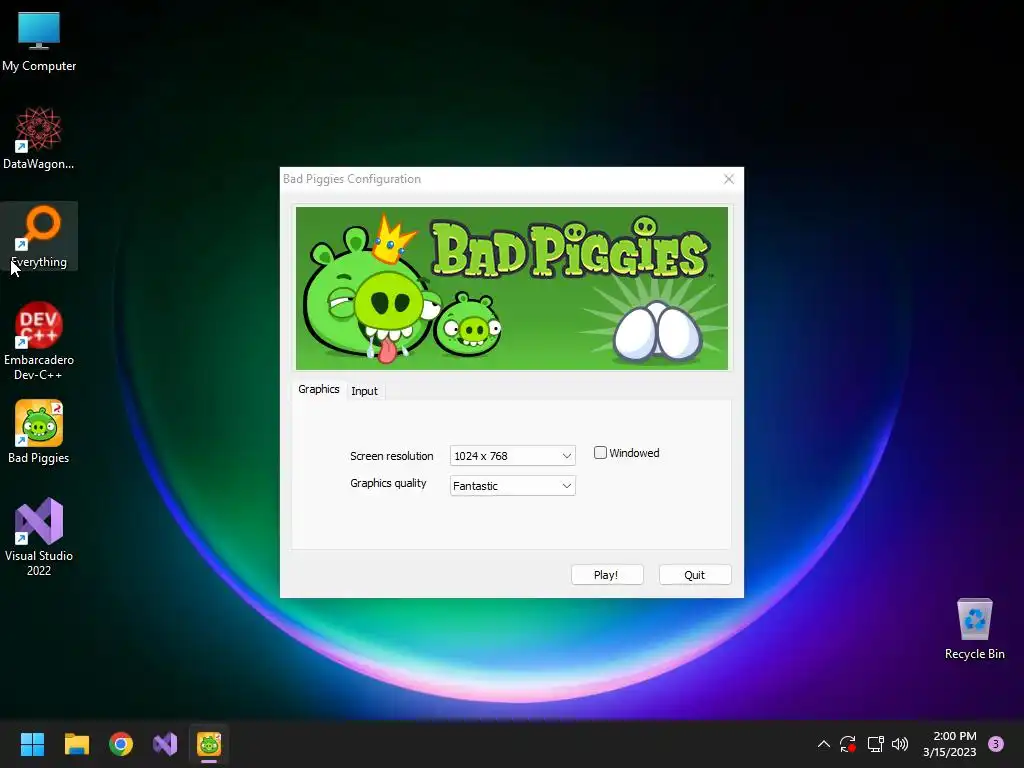Close the Bad Piggies Configuration dialog
Viewport: 1024px width, 768px height.
pyautogui.click(x=729, y=179)
